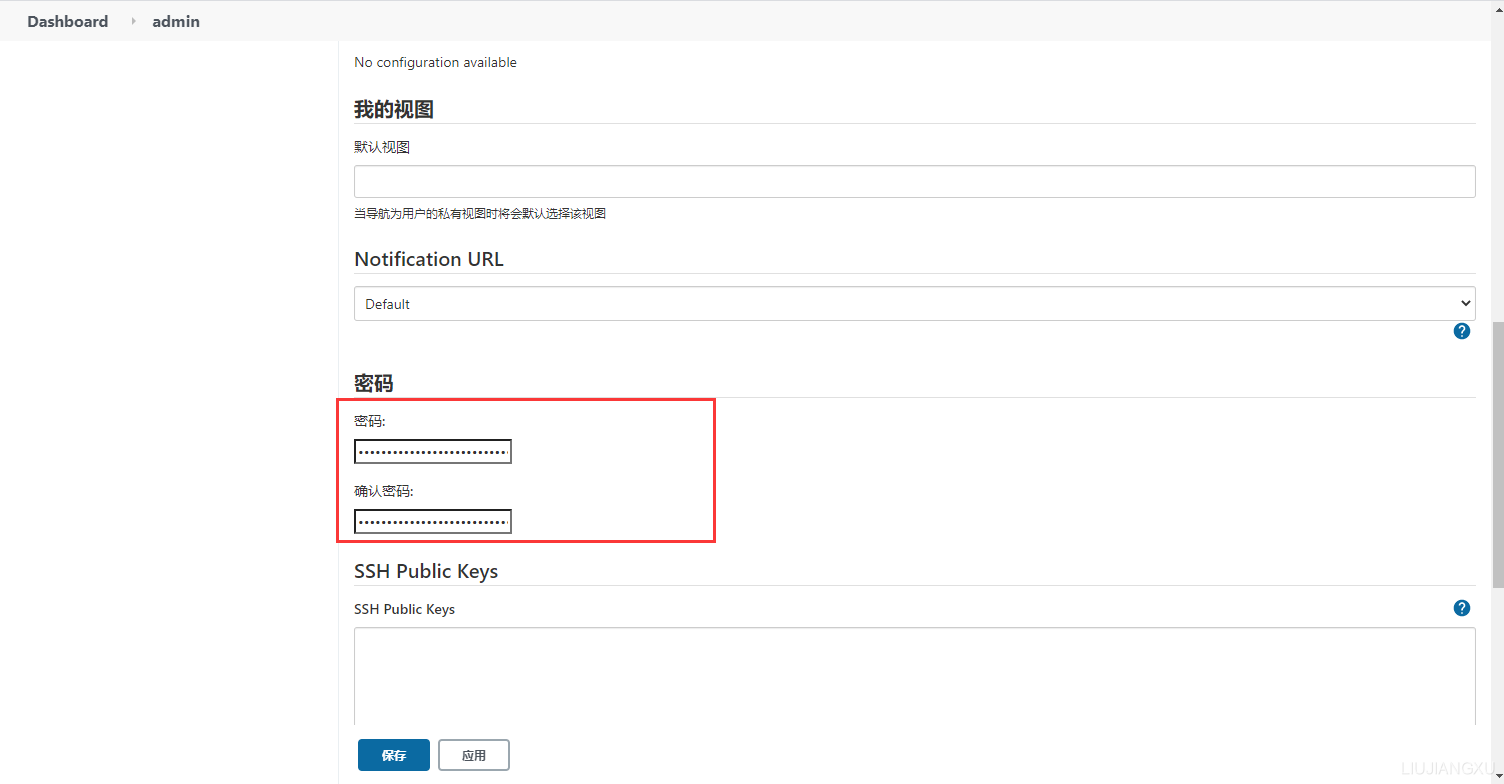Select the admin breadcrumb item
Image resolution: width=1504 pixels, height=784 pixels.
click(x=175, y=21)
